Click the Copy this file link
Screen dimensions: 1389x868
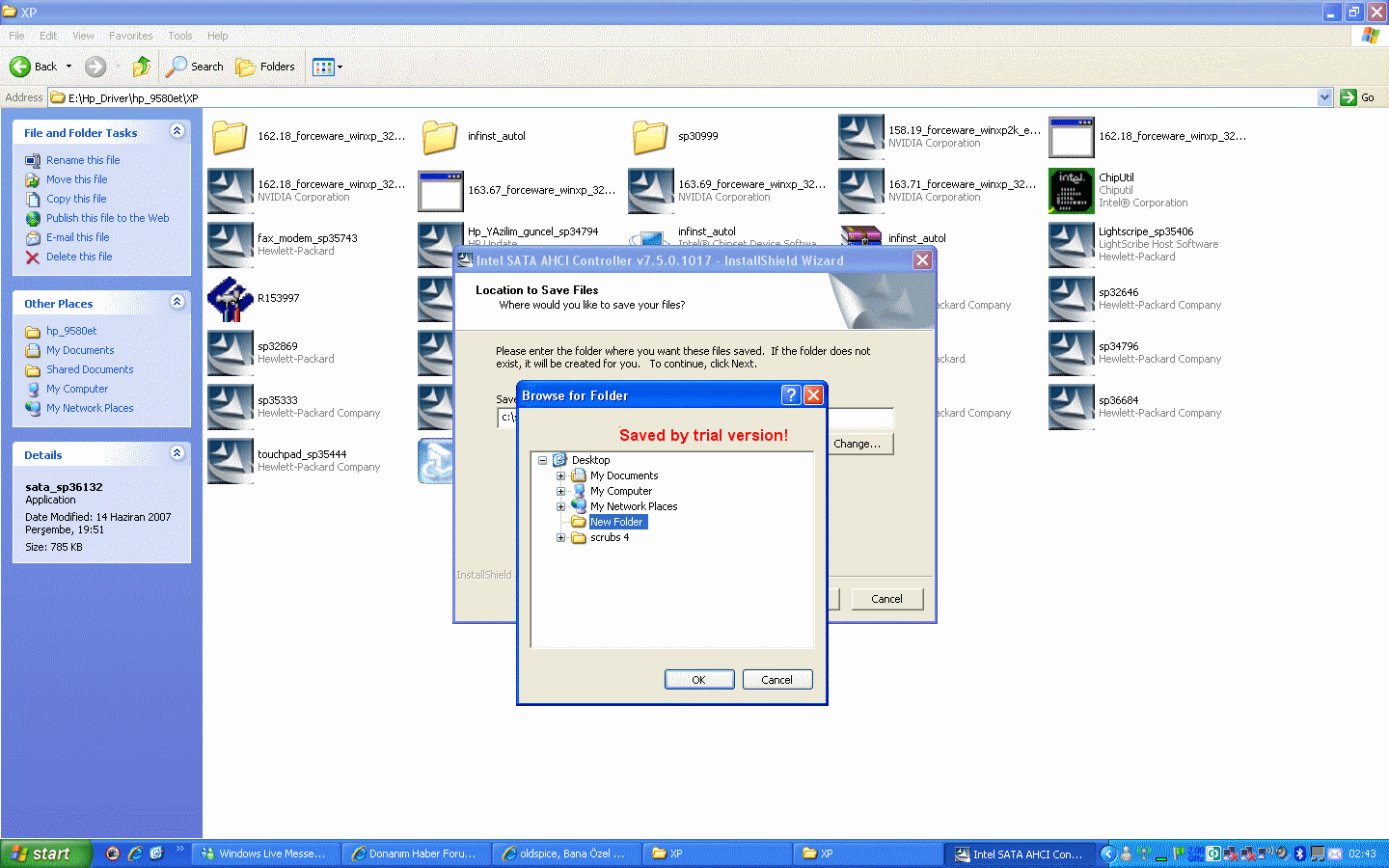(76, 199)
